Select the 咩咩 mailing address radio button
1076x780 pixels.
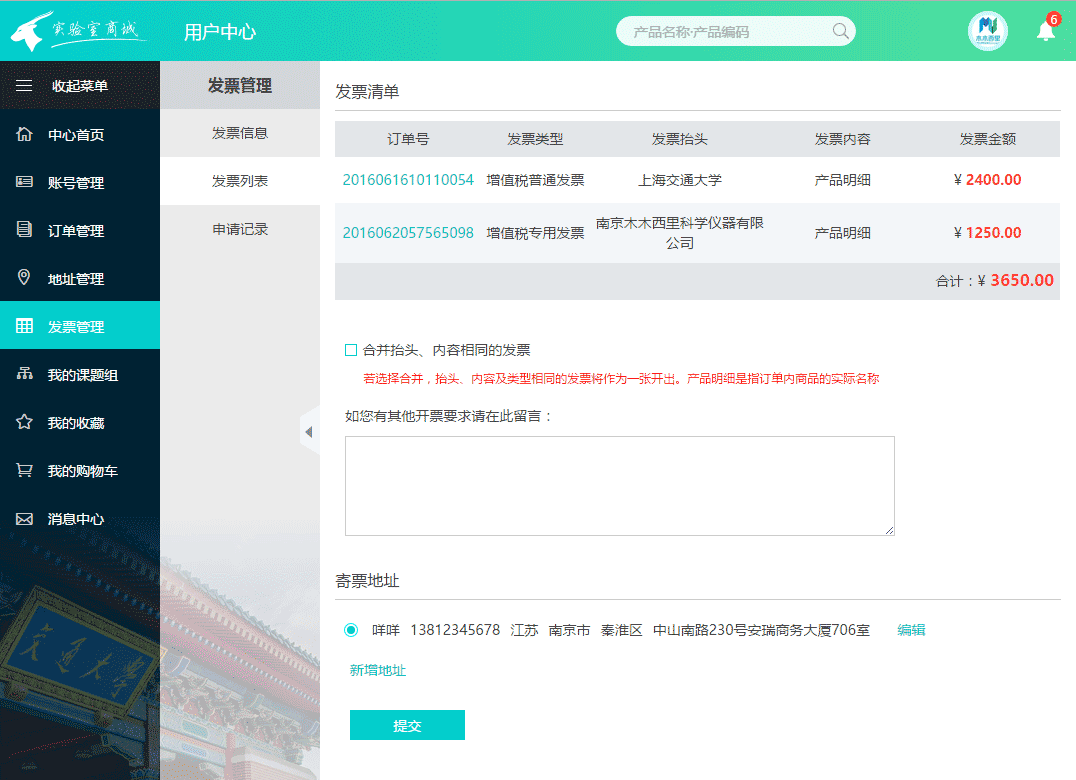pyautogui.click(x=351, y=630)
